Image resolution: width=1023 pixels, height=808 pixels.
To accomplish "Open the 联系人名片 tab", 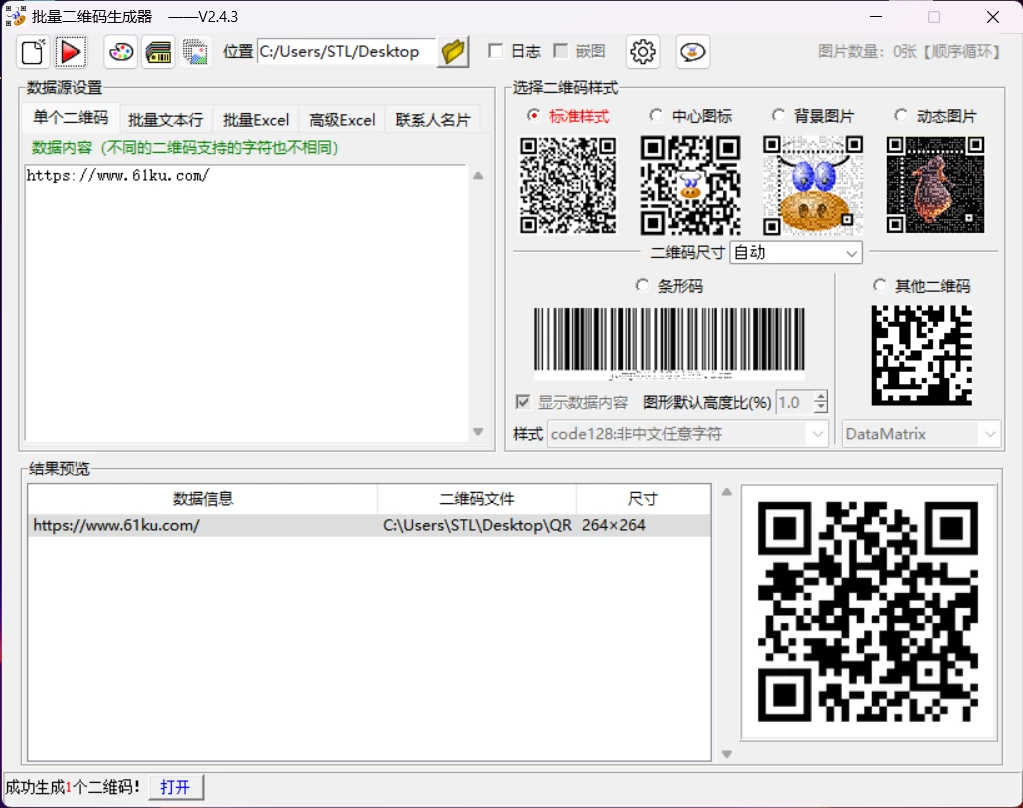I will [432, 120].
